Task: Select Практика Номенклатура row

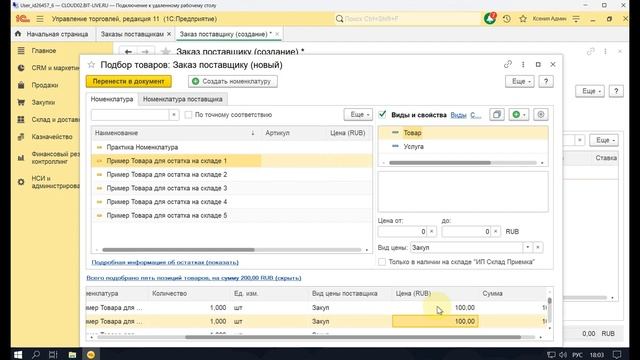Action: coord(232,147)
